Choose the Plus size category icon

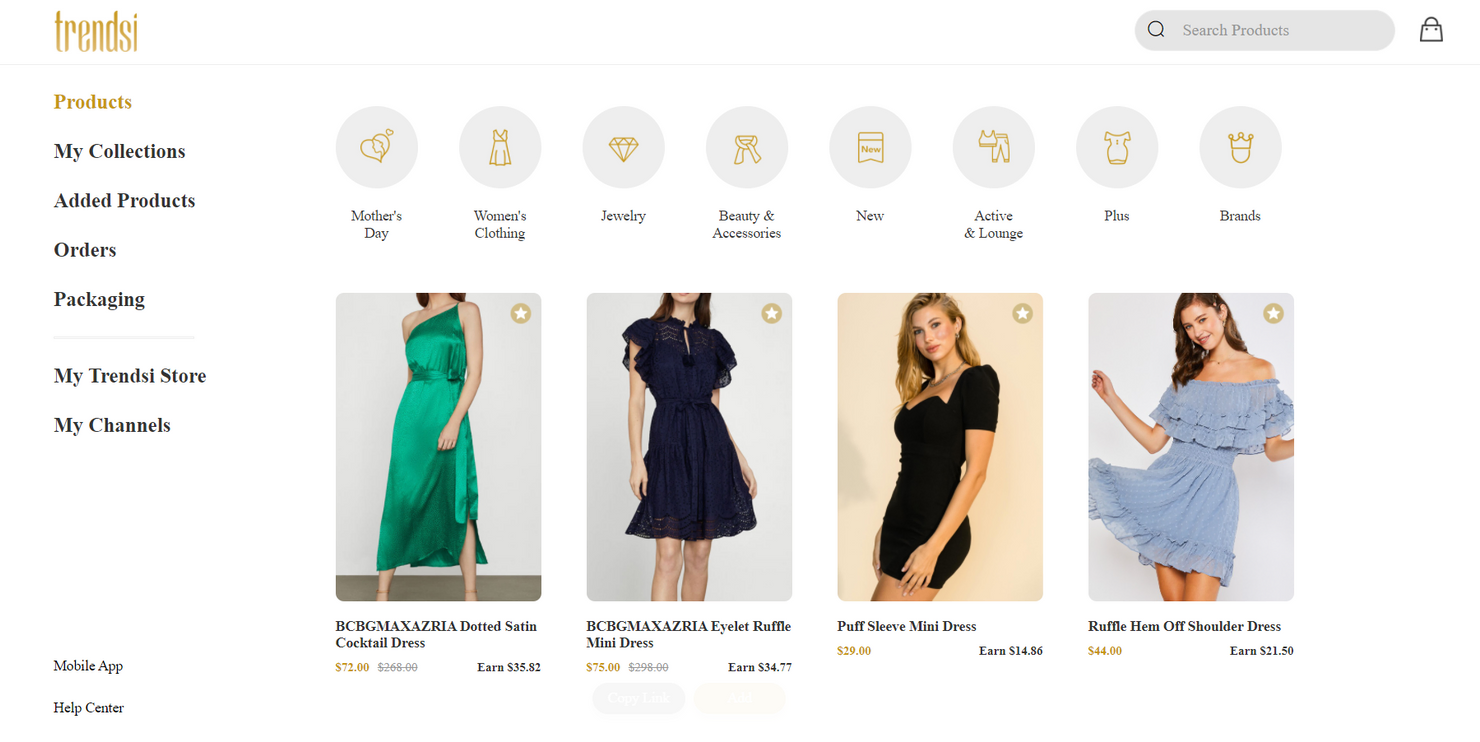pyautogui.click(x=1117, y=147)
